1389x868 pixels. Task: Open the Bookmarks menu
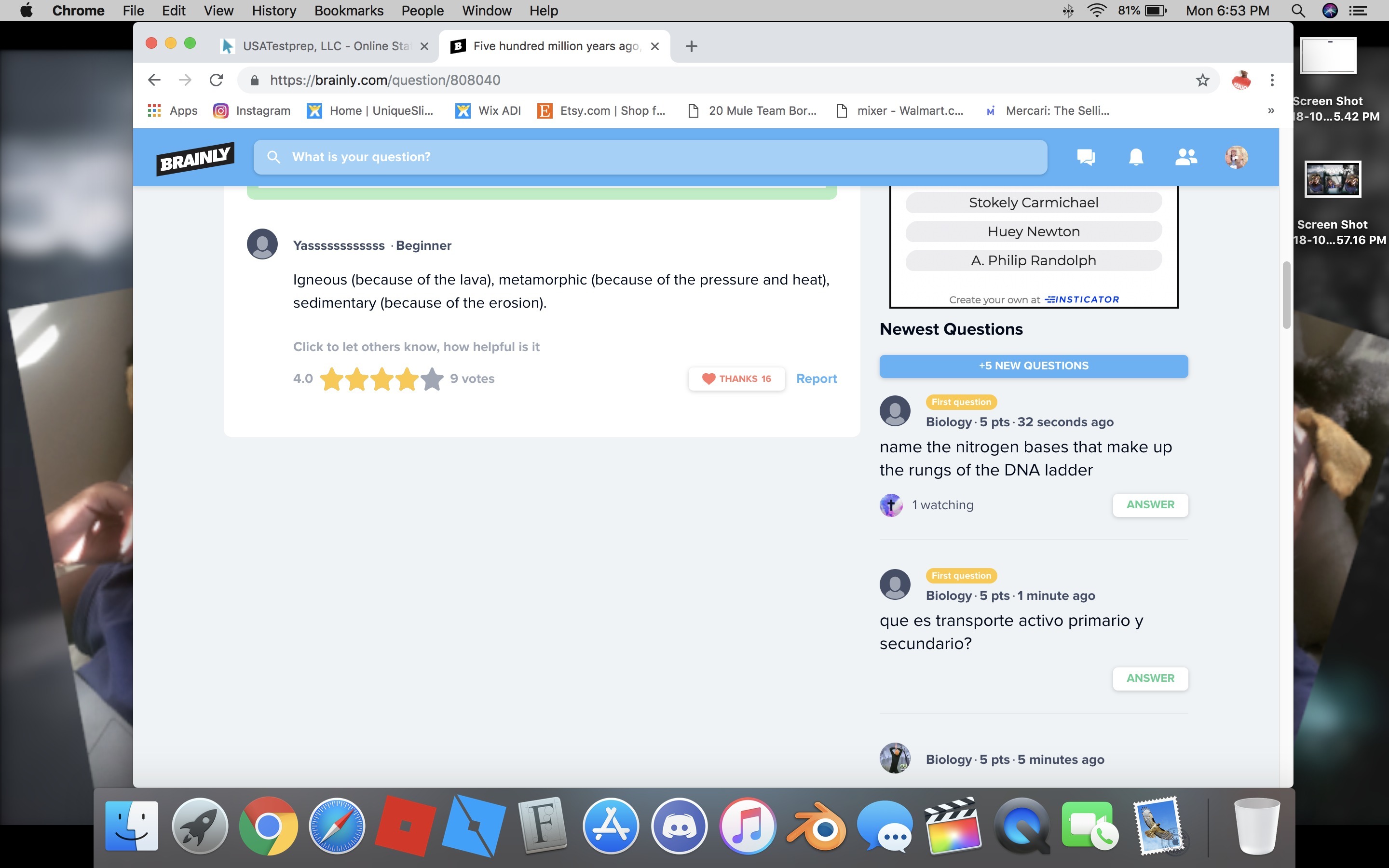pos(348,11)
